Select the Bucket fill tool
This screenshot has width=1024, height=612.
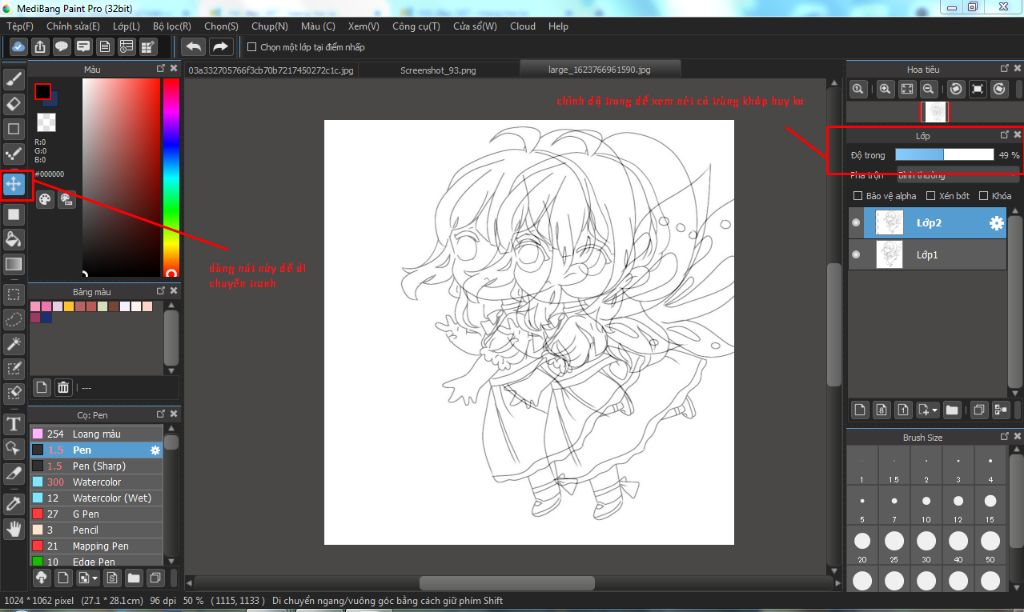click(x=14, y=239)
